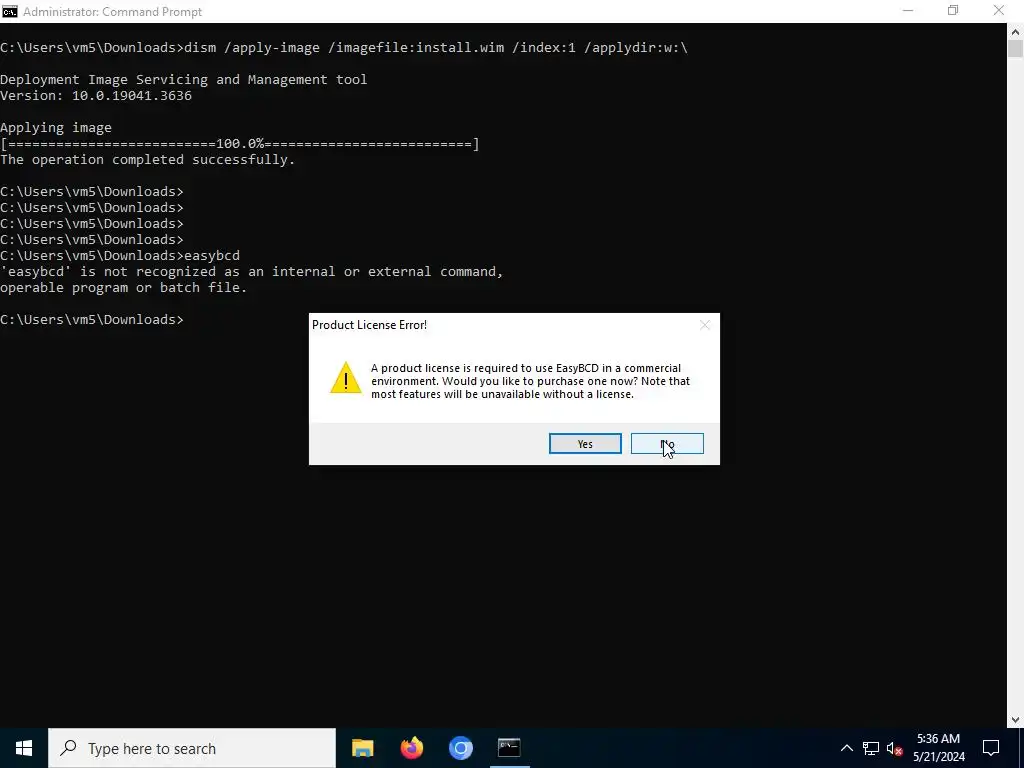
Task: Click the Command Prompt title bar icon
Action: point(9,11)
